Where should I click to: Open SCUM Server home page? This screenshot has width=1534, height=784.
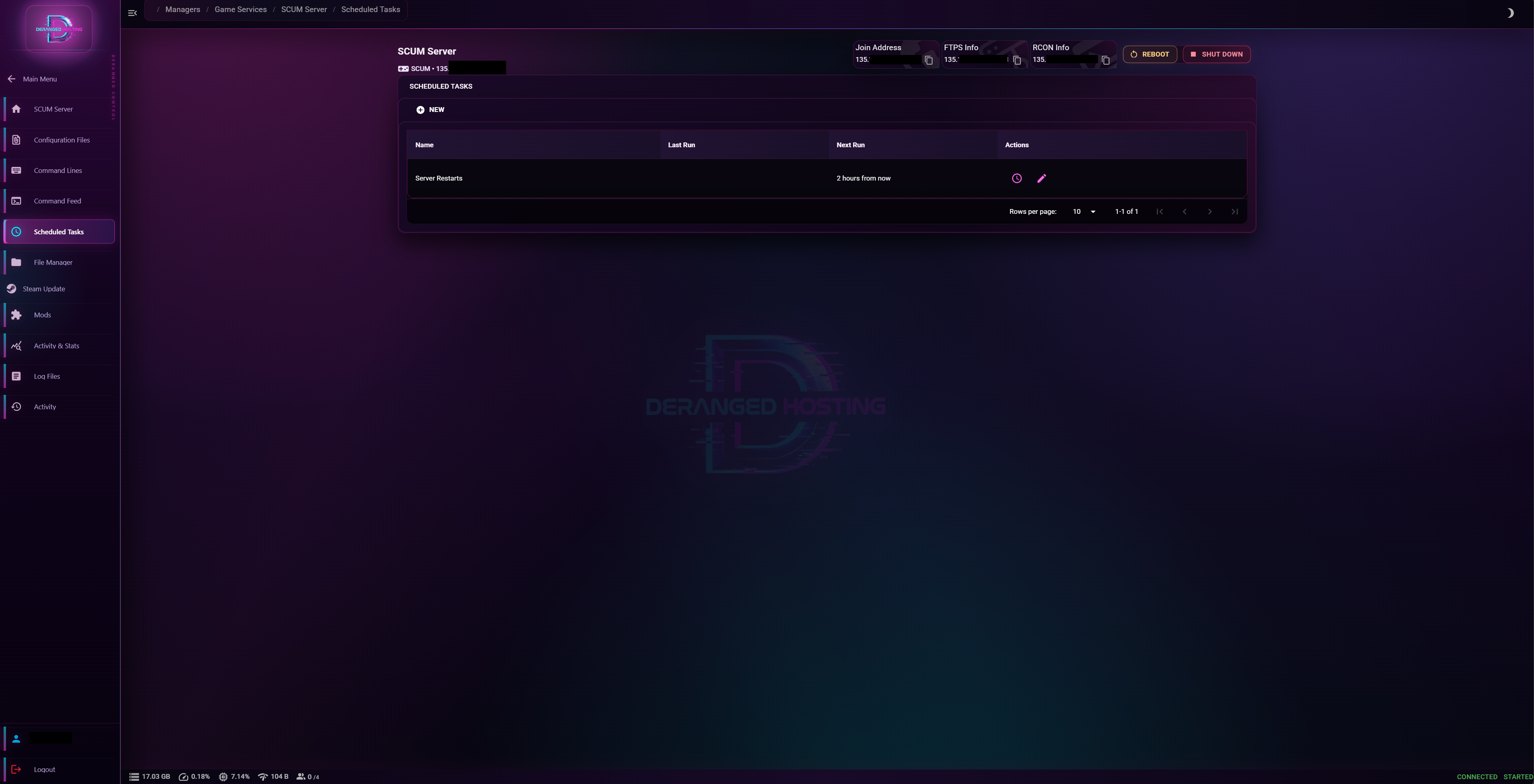59,110
